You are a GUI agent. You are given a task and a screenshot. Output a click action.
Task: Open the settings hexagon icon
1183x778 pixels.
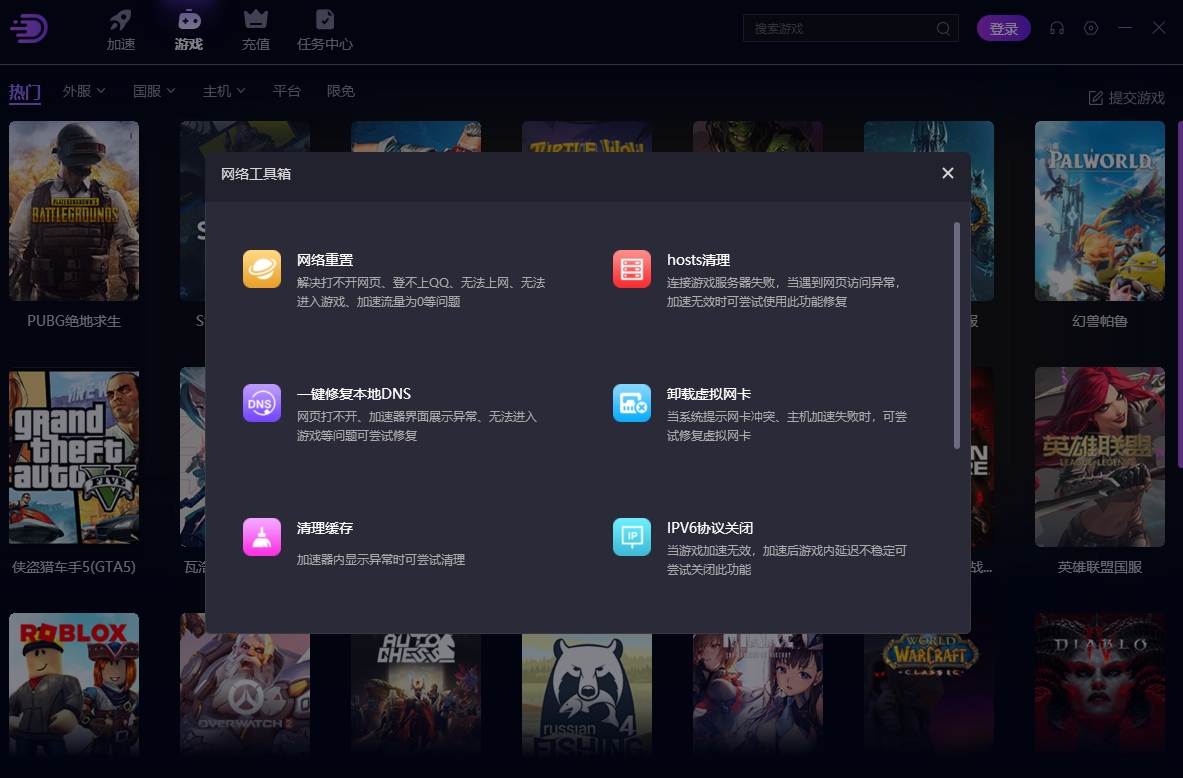[x=1091, y=29]
